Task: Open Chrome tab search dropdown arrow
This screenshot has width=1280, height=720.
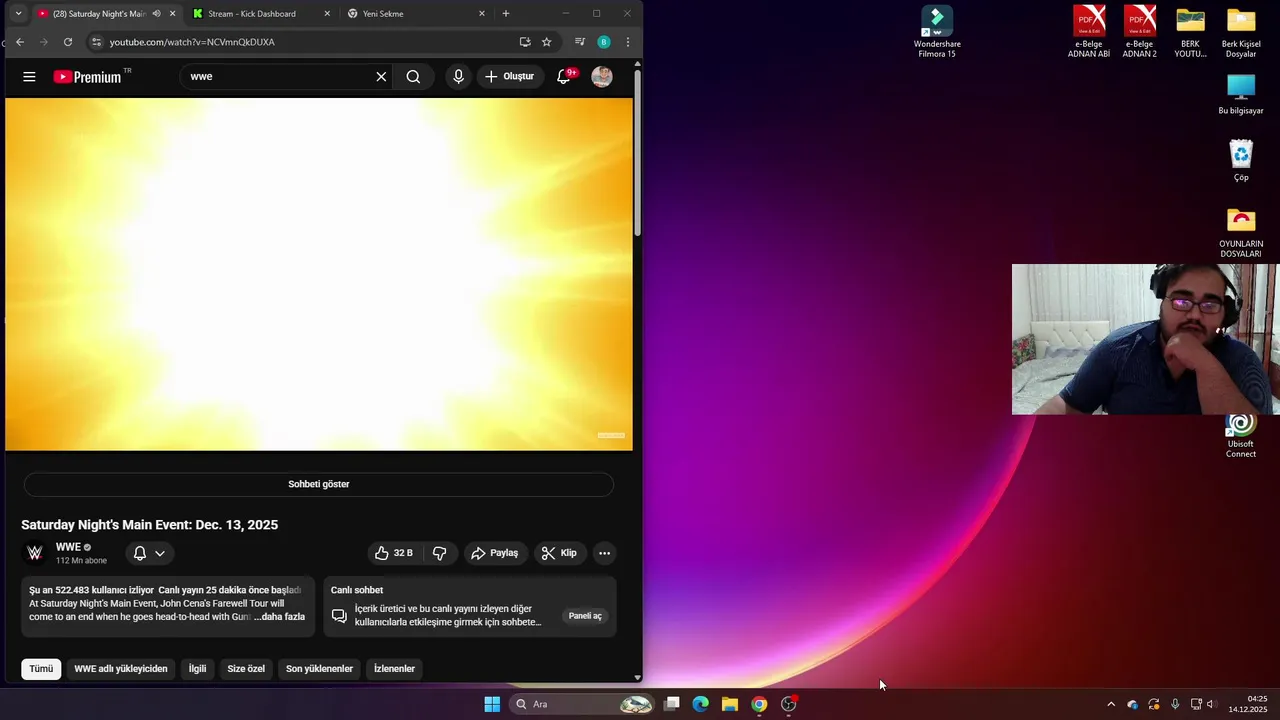Action: 18,14
